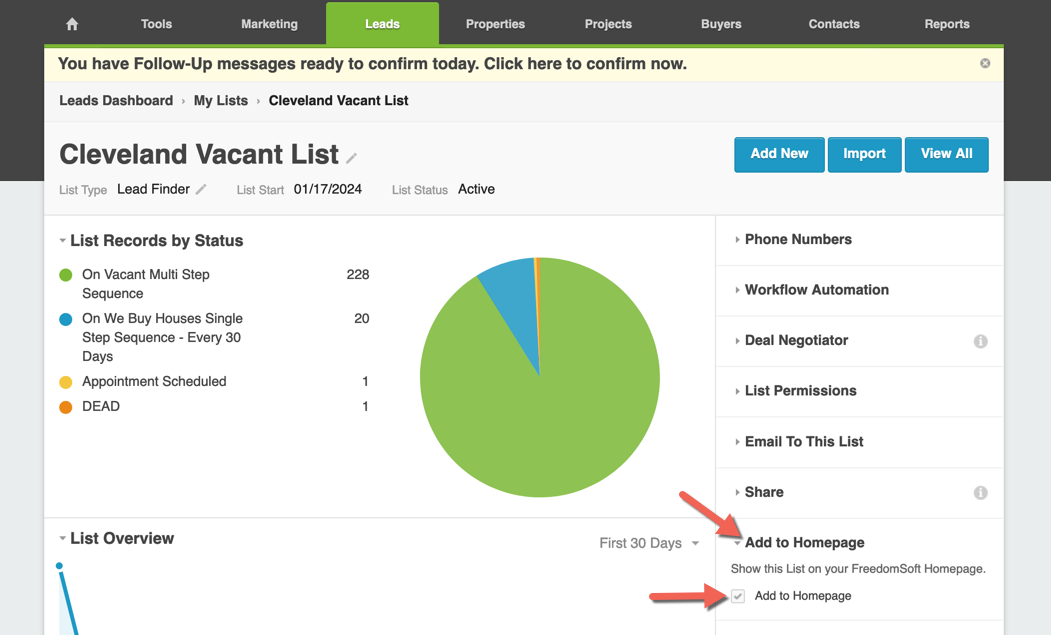Expand the Phone Numbers section
Image resolution: width=1051 pixels, height=635 pixels.
797,239
